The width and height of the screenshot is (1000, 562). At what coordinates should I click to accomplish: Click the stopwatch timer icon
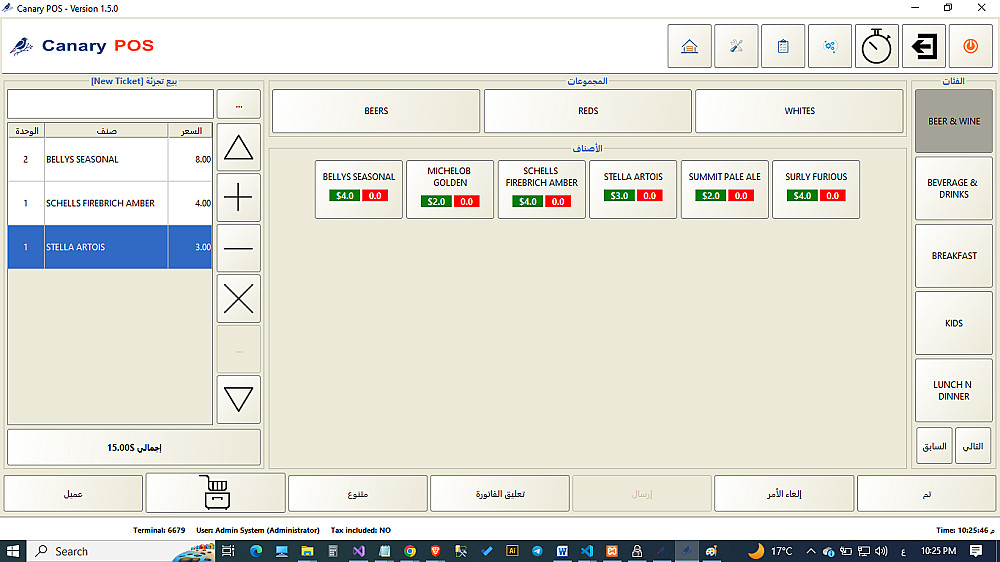click(877, 46)
